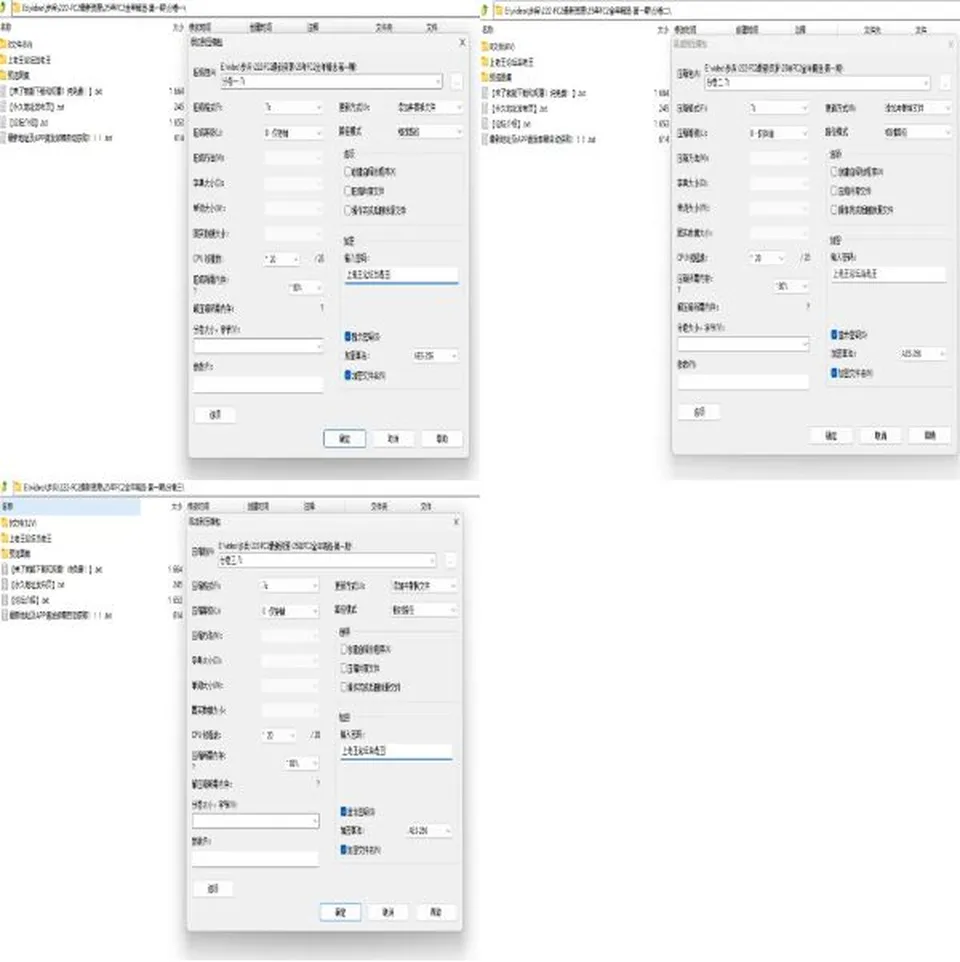The width and height of the screenshot is (960, 962).
Task: Focus the 参数 field in 分卷二 dialog
Action: pyautogui.click(x=743, y=382)
